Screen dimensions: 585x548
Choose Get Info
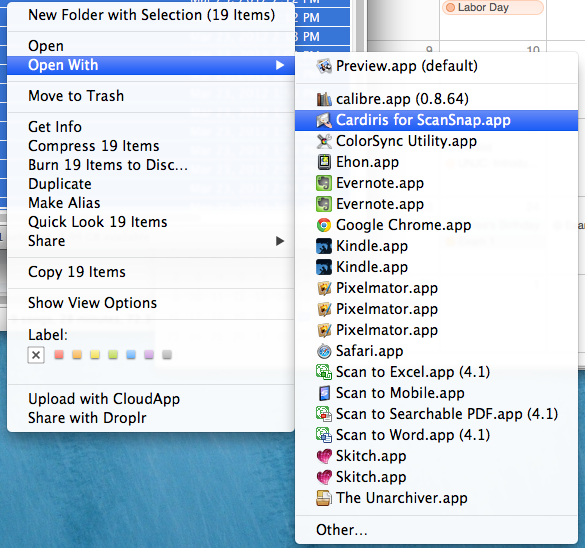(x=151, y=127)
